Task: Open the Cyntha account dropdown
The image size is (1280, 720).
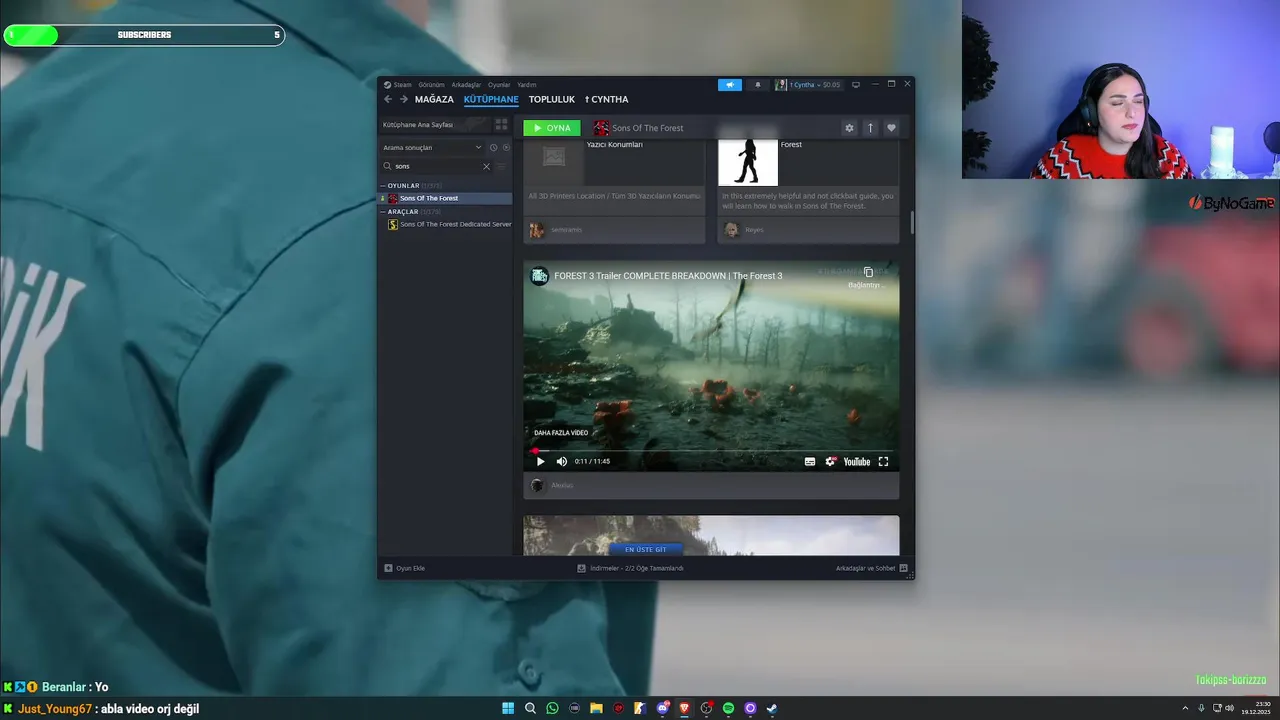Action: click(809, 85)
